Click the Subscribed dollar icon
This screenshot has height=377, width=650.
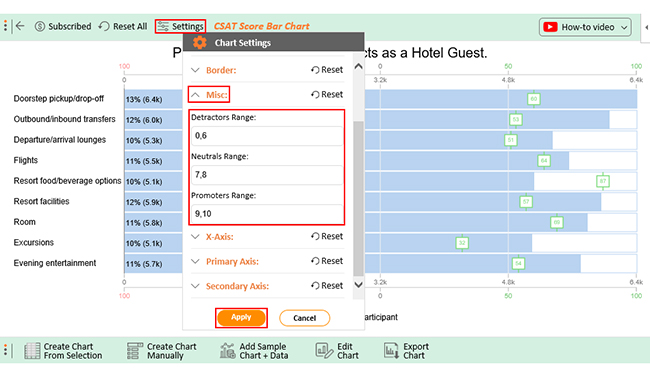(x=39, y=27)
